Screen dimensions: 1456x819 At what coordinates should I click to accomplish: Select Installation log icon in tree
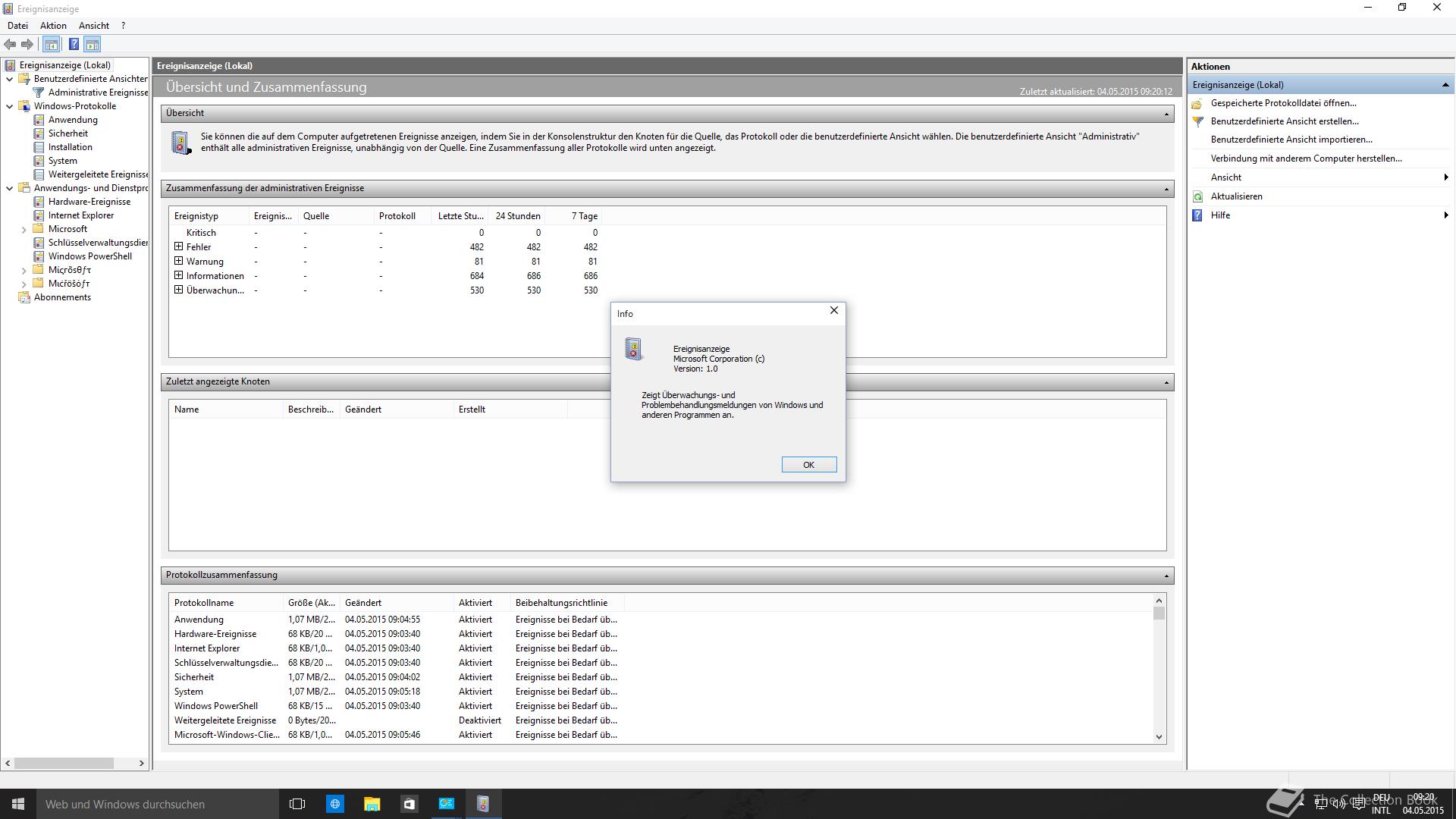coord(39,147)
